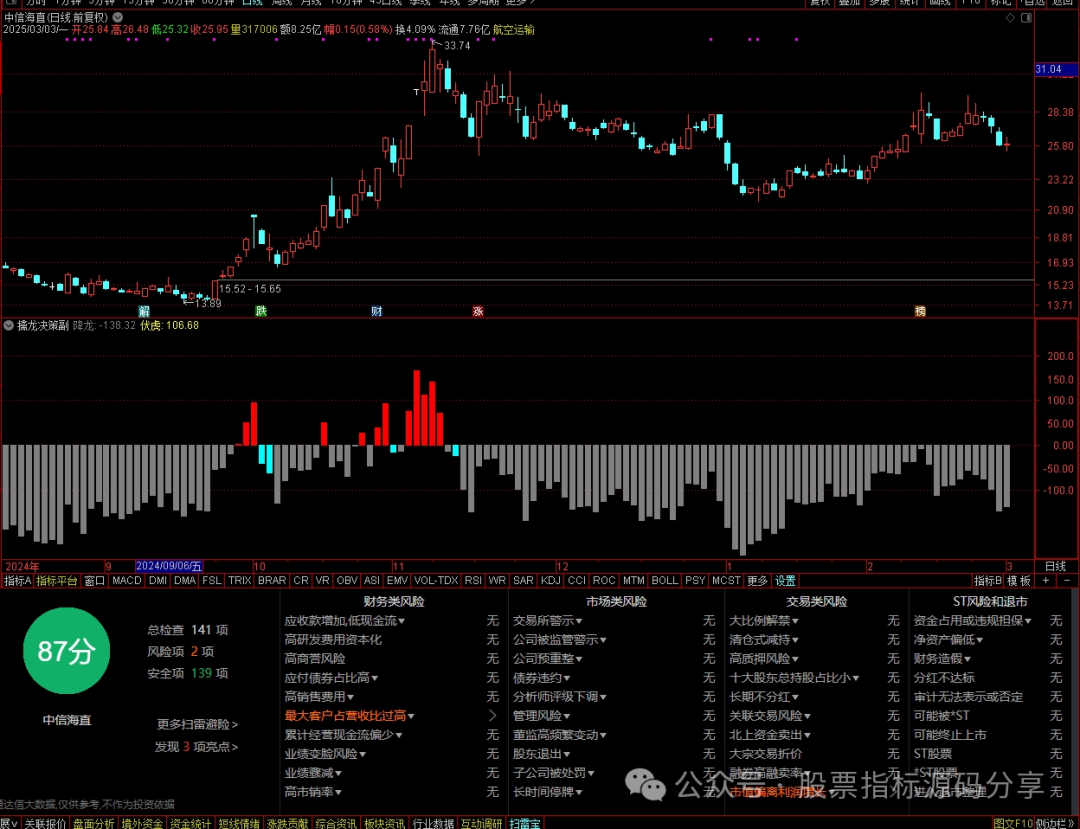The image size is (1080, 829).
Task: Collapse the 擒龙决策副 indicator panel arrow
Action: (x=9, y=325)
